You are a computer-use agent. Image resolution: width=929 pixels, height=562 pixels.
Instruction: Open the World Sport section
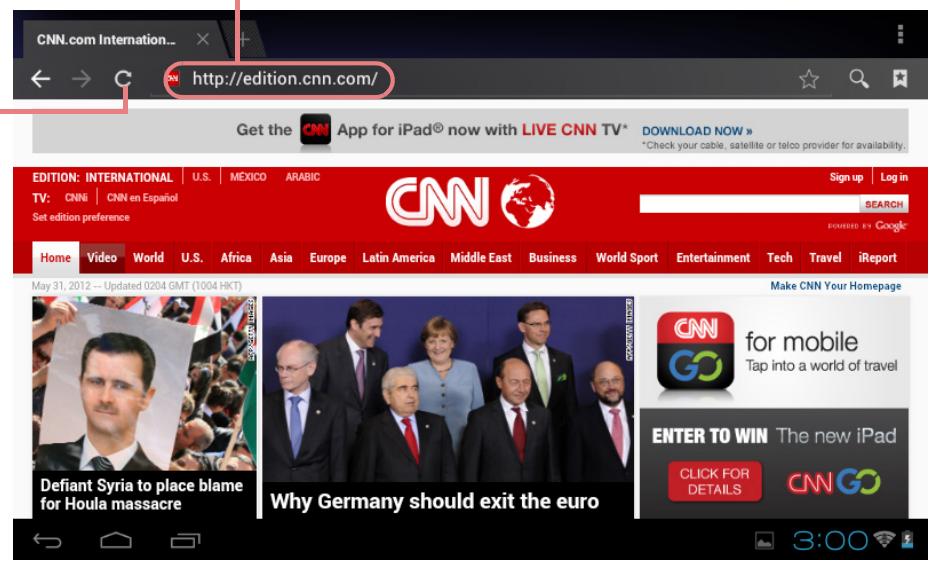(627, 258)
